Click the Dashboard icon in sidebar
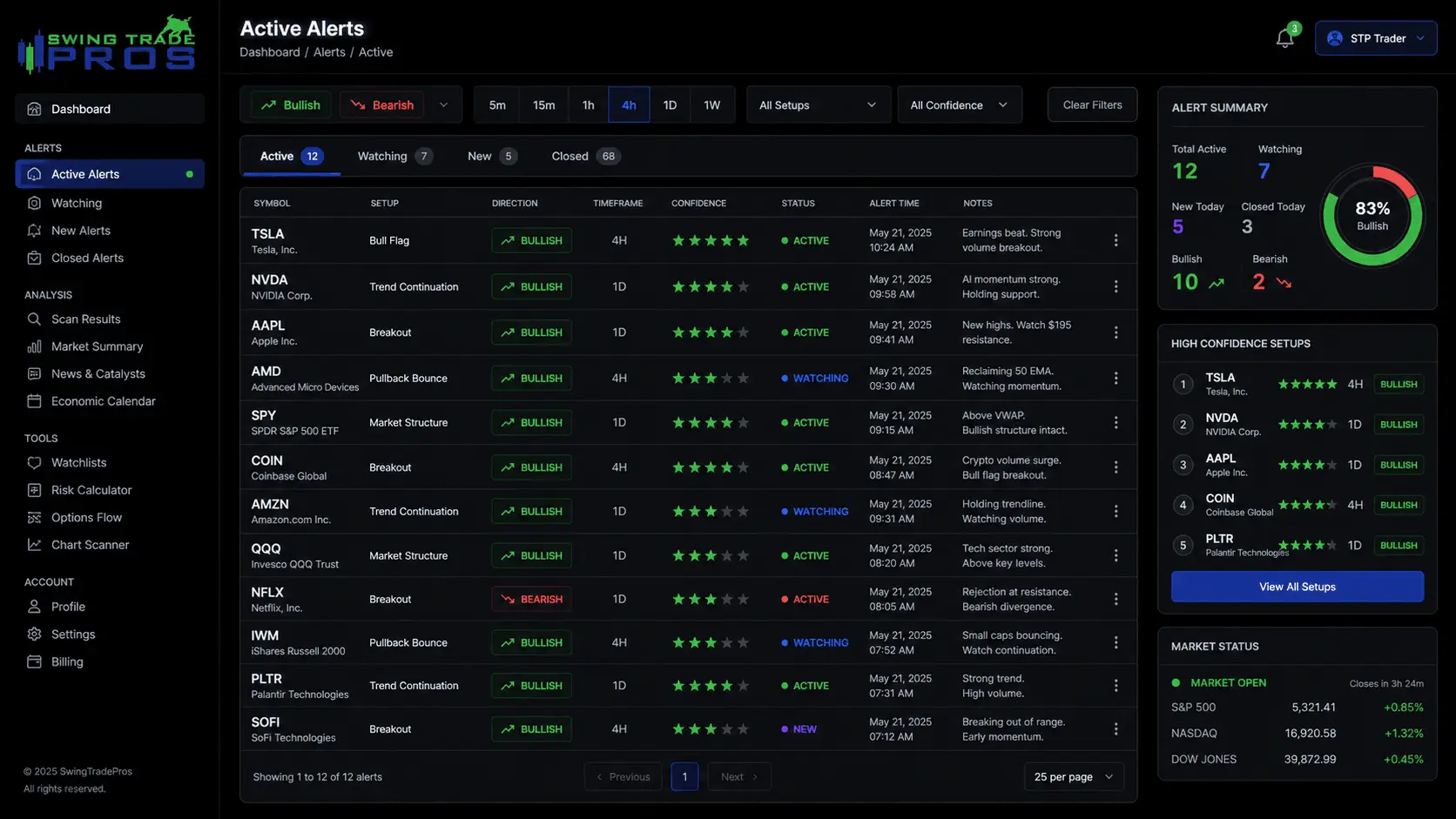The height and width of the screenshot is (819, 1456). 34,109
